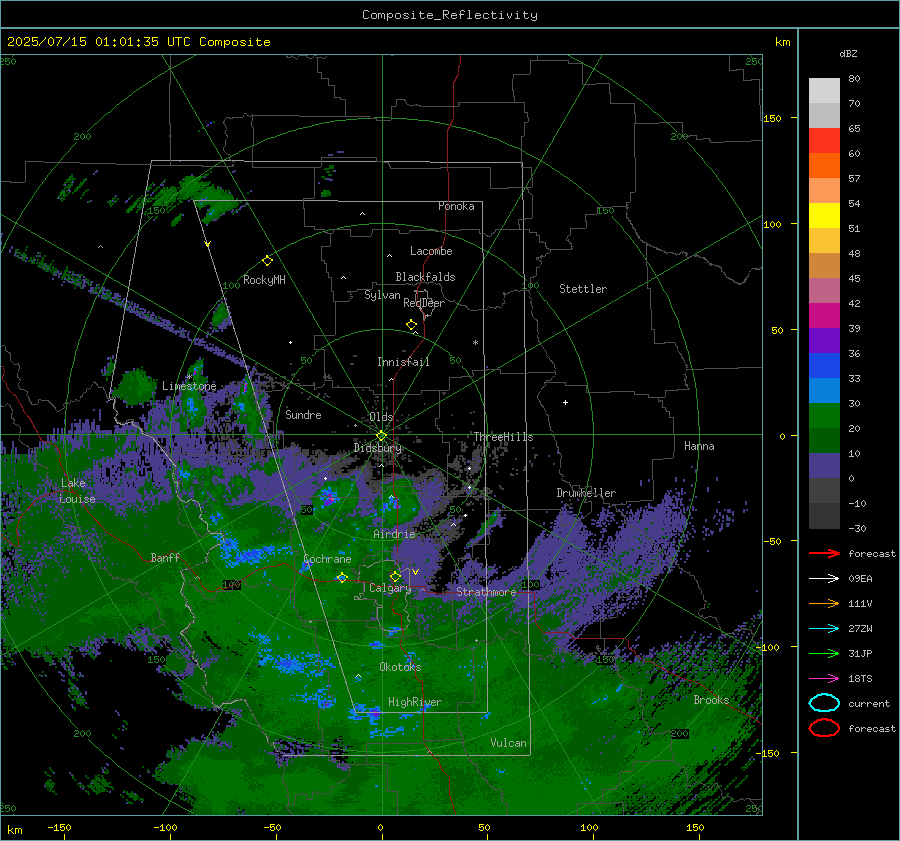Click the -150 tick on bottom axis
900x841 pixels.
tap(59, 827)
